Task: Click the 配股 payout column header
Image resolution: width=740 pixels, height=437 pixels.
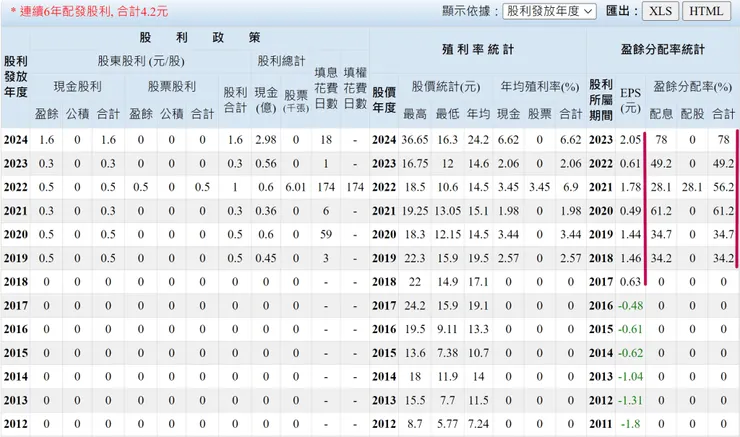Action: (x=692, y=114)
